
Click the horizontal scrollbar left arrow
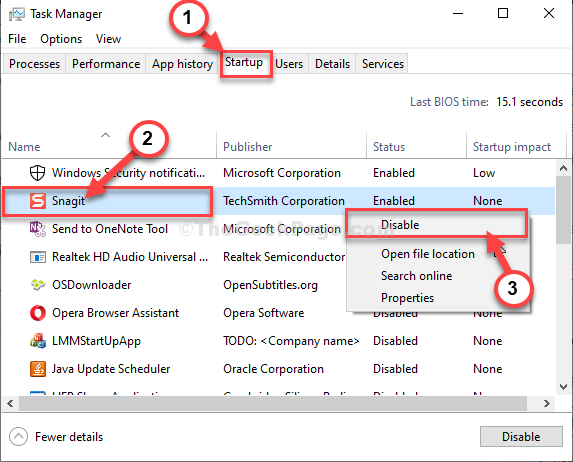pyautogui.click(x=10, y=404)
